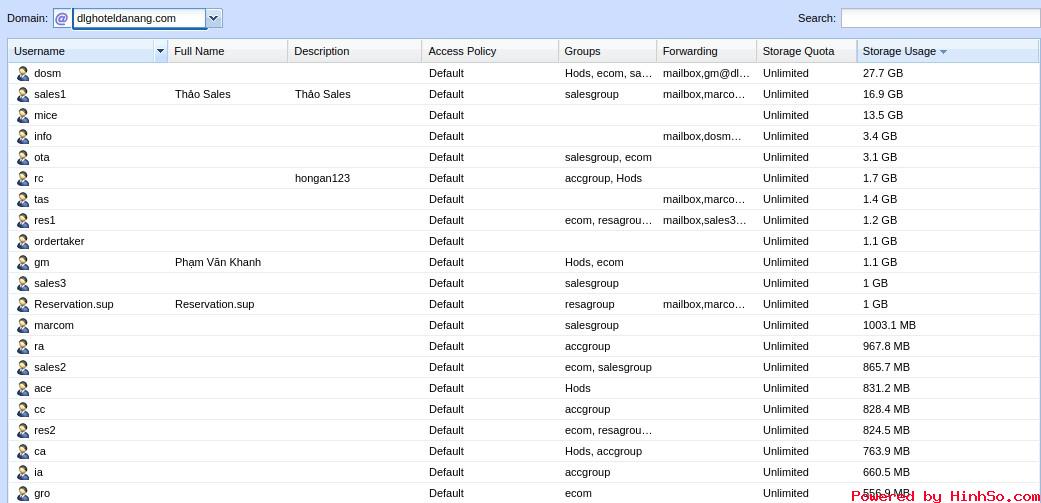Click the 1003.1 MB storage usage value
The image size is (1041, 503).
point(889,325)
